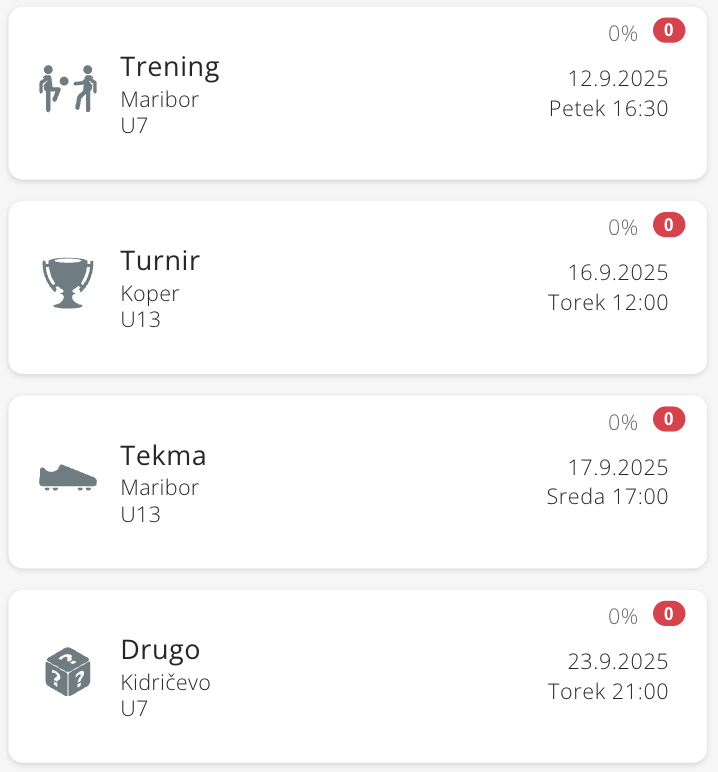Open the Trening event title
The height and width of the screenshot is (772, 718).
click(x=170, y=67)
